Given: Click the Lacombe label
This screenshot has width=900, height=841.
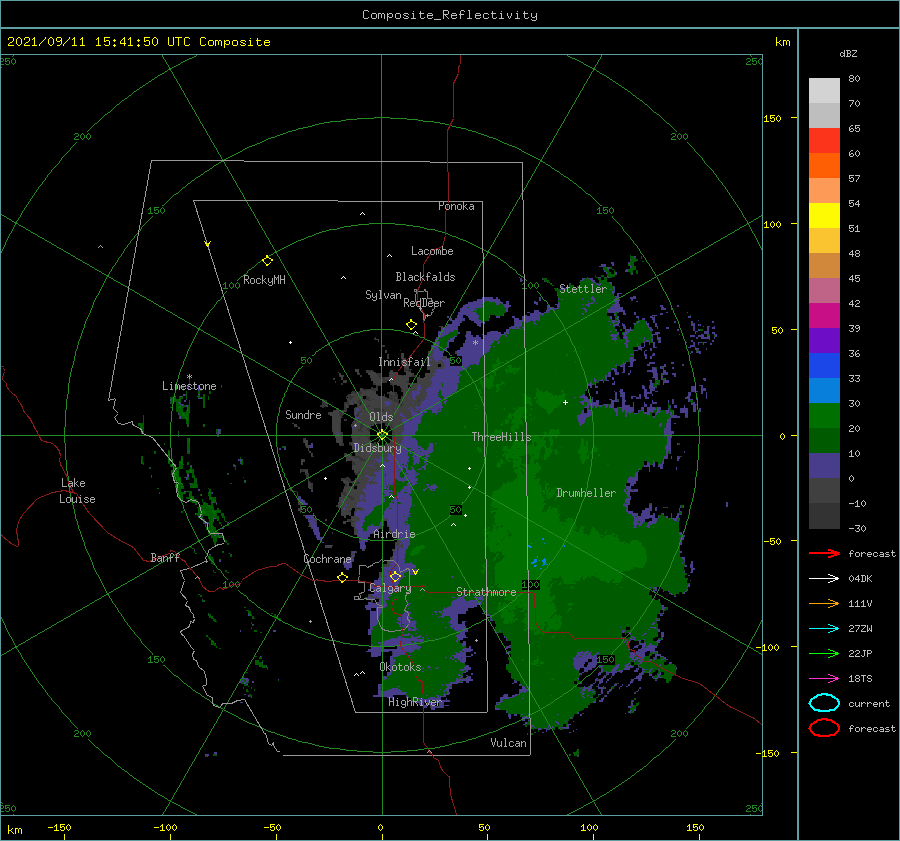Looking at the screenshot, I should tap(432, 251).
